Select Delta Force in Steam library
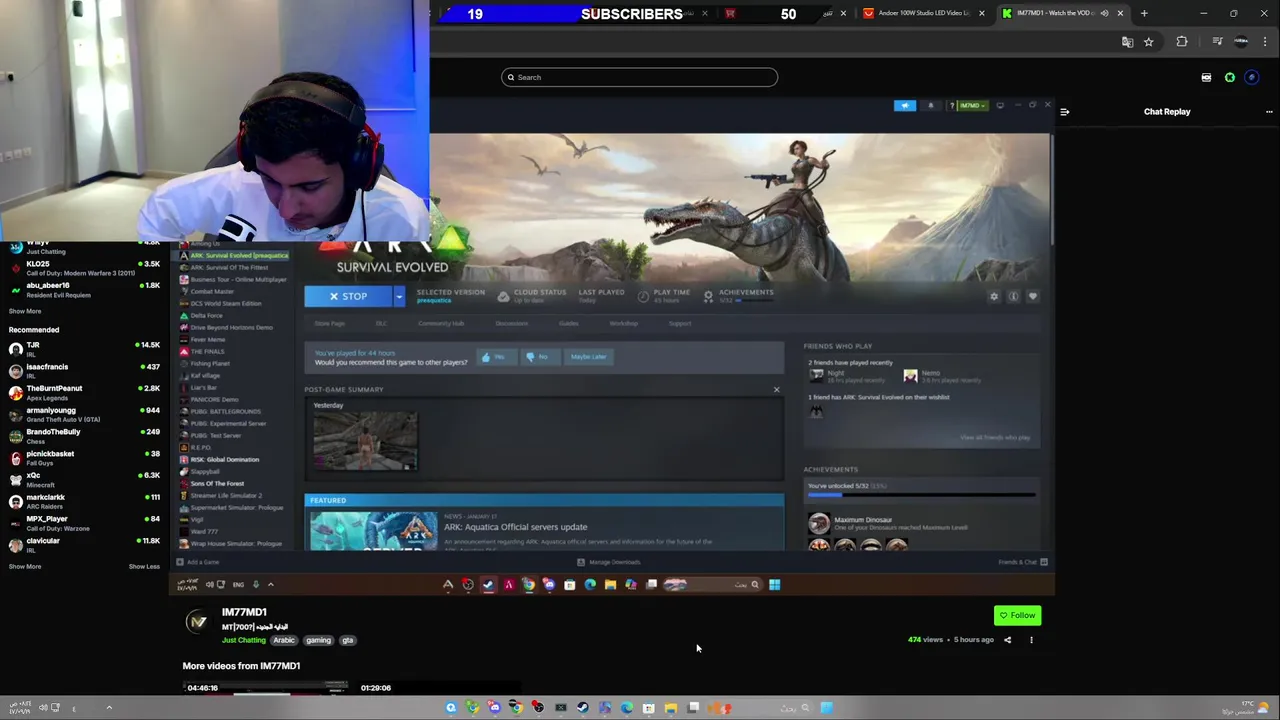 [x=206, y=315]
